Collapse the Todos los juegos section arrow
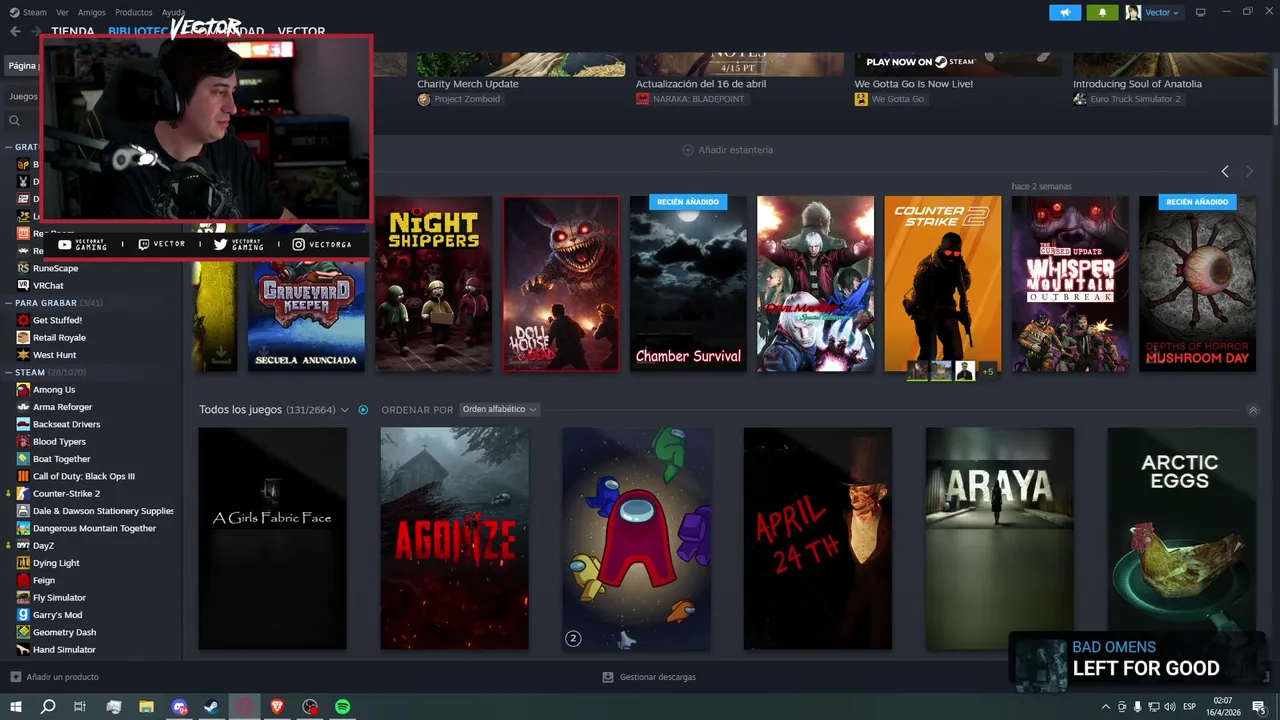 pos(1253,410)
